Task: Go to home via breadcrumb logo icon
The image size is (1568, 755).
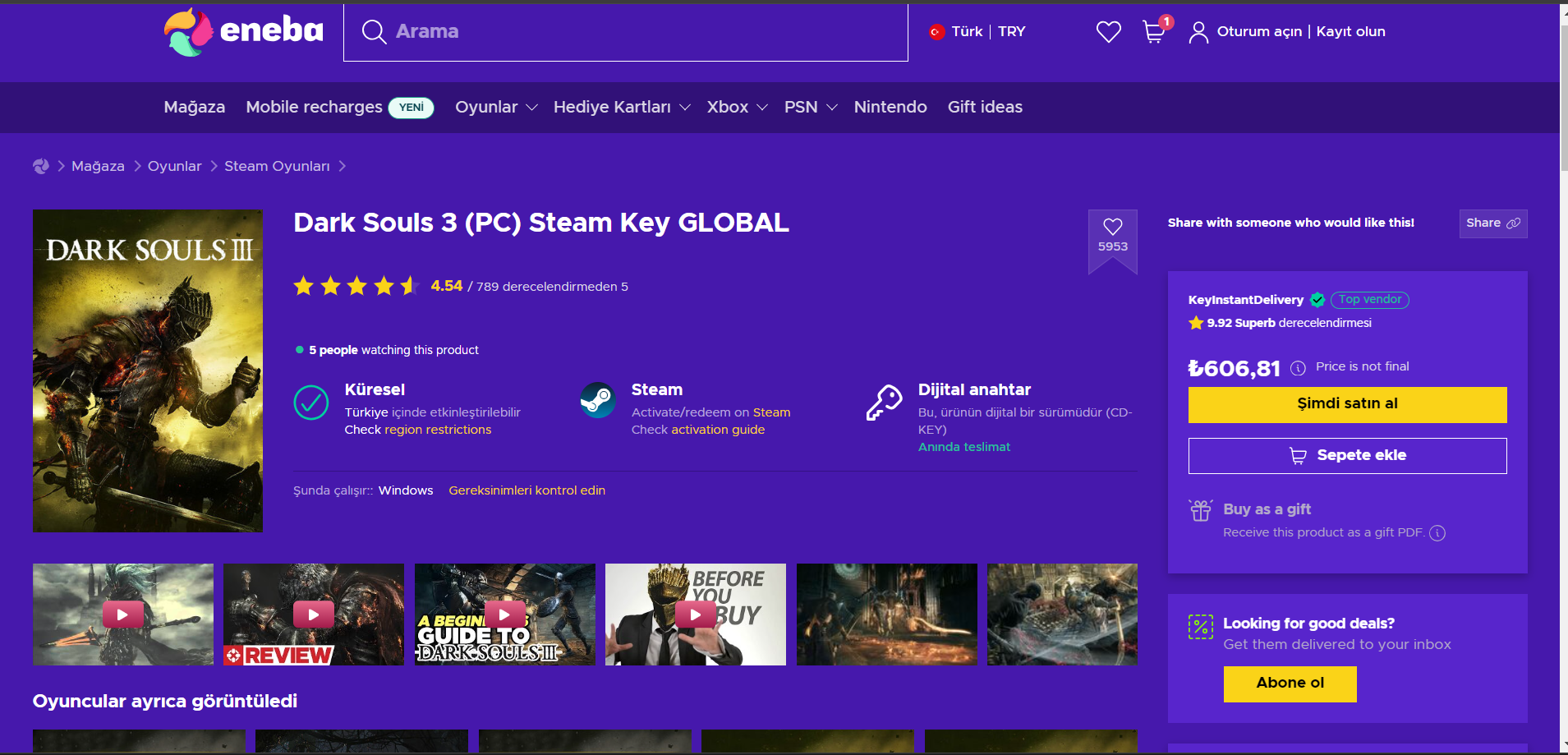Action: (x=41, y=166)
